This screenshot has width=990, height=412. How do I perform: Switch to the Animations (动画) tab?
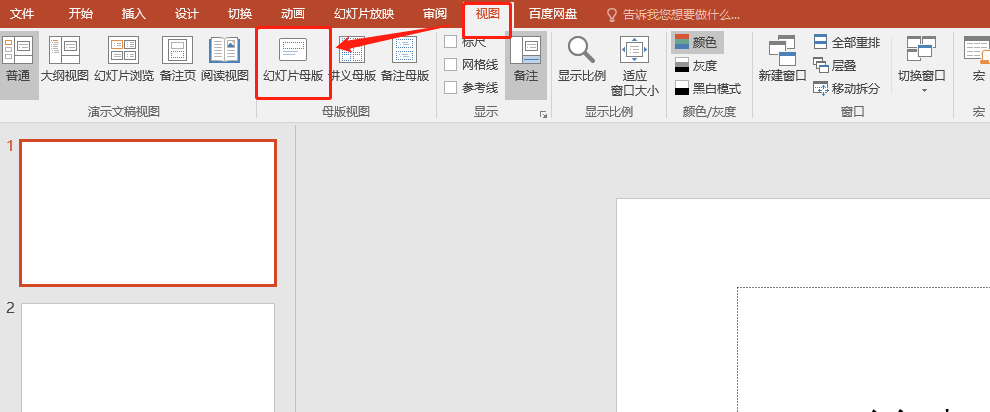[x=292, y=14]
